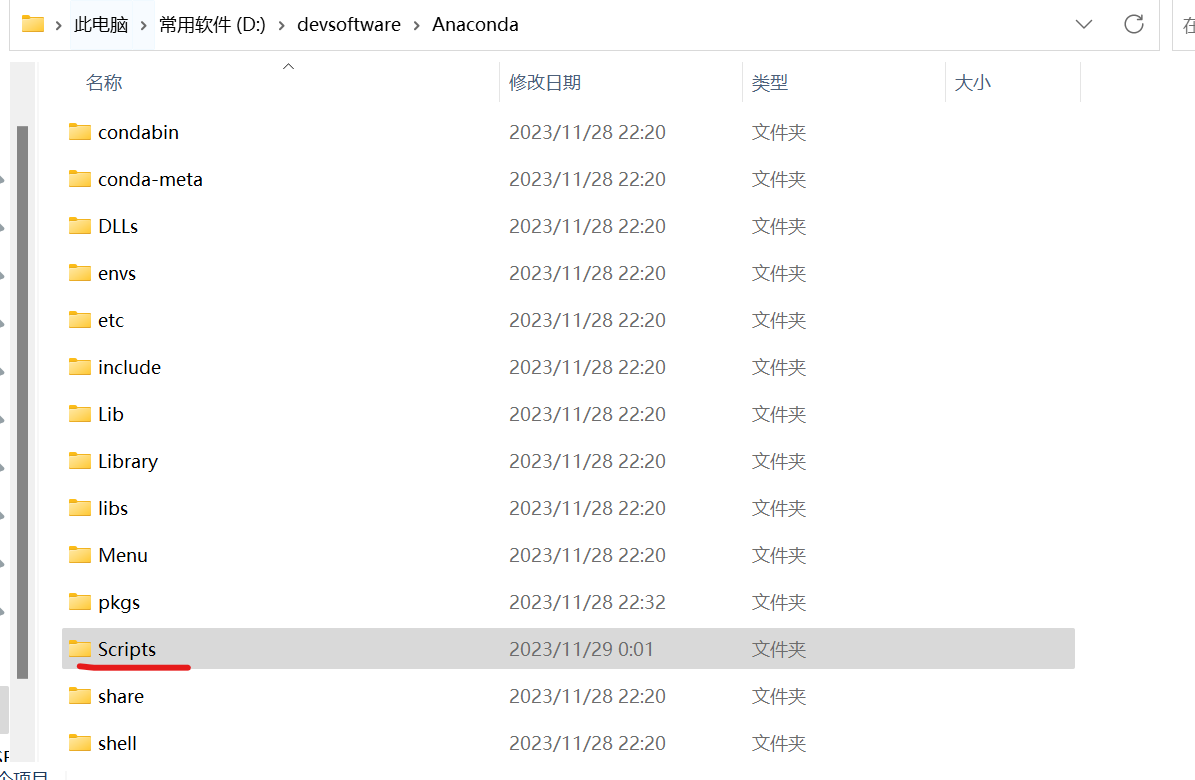The height and width of the screenshot is (780, 1195).
Task: Click pkgs modified date 2023/11/28 22:32
Action: (588, 602)
